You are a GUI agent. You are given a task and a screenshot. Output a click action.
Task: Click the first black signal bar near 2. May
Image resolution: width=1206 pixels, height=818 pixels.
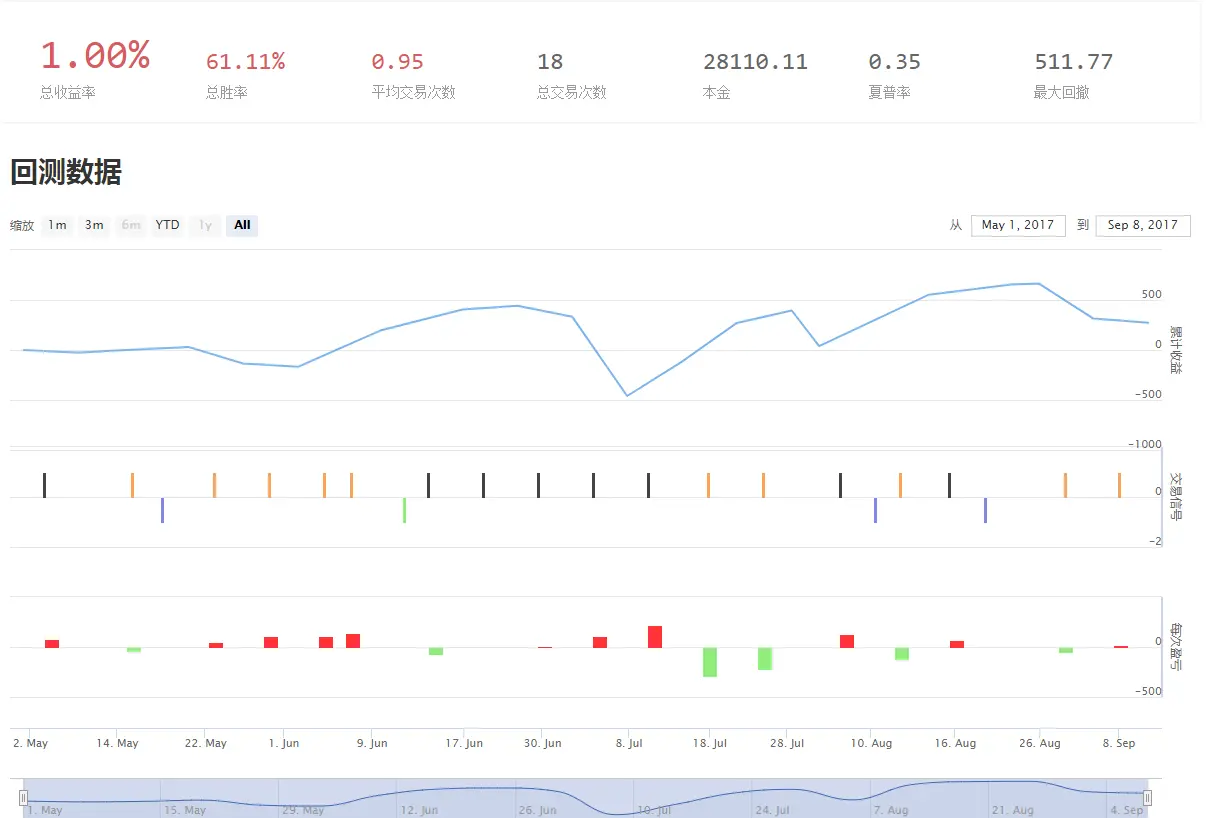click(x=44, y=485)
